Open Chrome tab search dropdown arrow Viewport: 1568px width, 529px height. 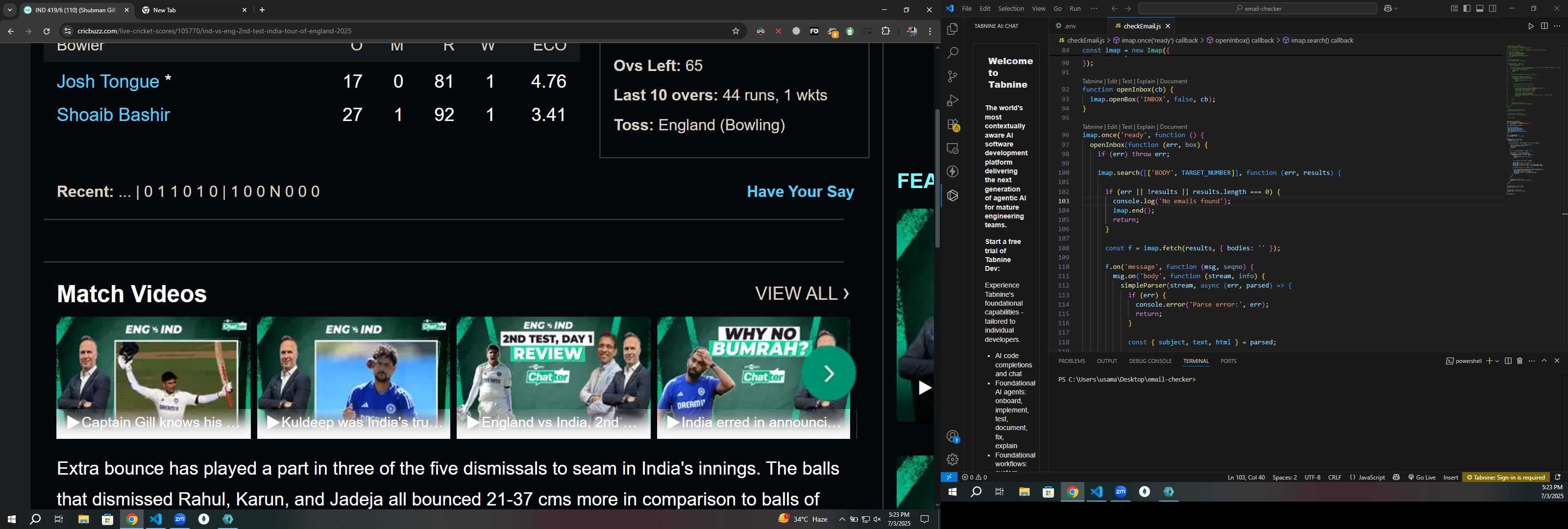(x=10, y=10)
